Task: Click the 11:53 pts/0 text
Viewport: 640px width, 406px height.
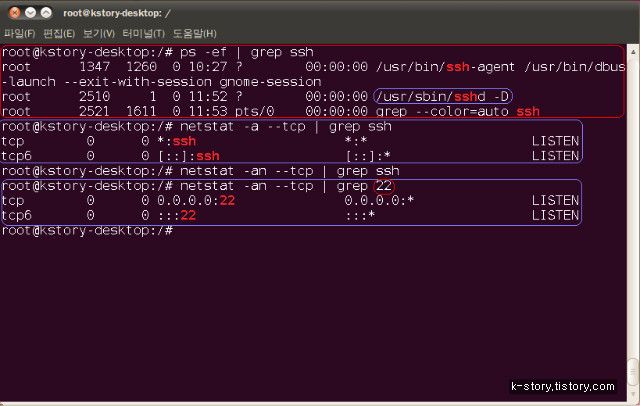Action: [x=231, y=111]
